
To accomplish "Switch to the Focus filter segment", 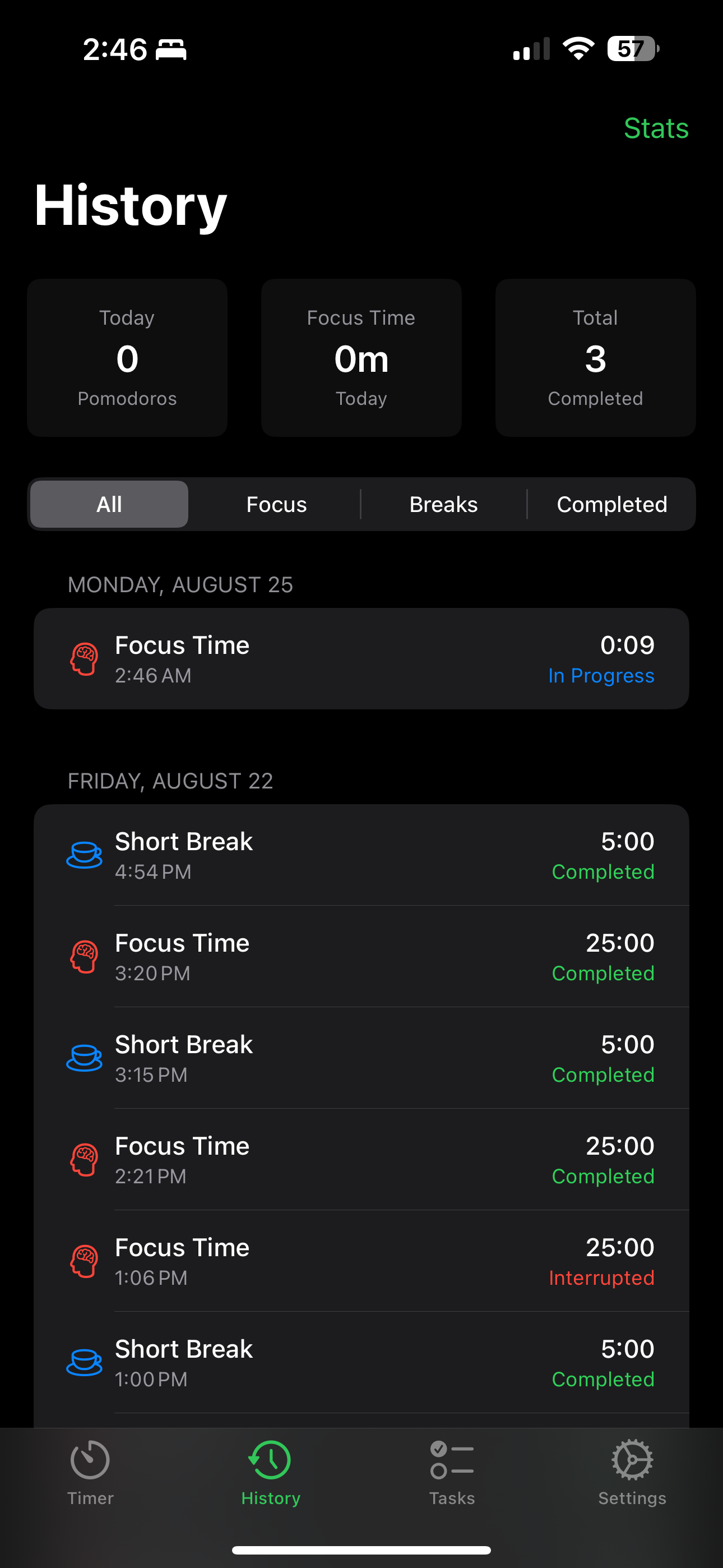I will click(276, 504).
